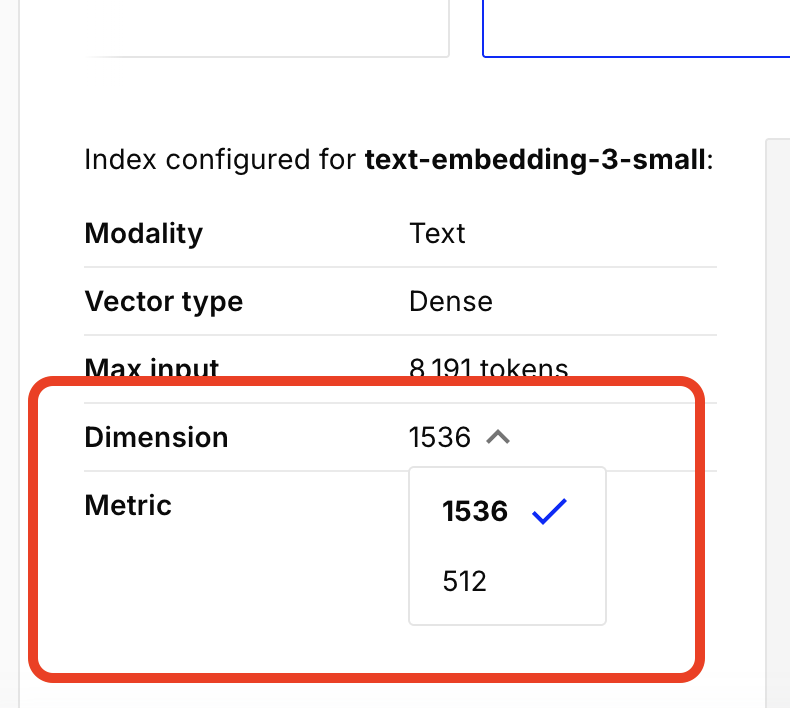This screenshot has width=790, height=708.
Task: Click the 1536 value in Dimension row
Action: tap(440, 437)
